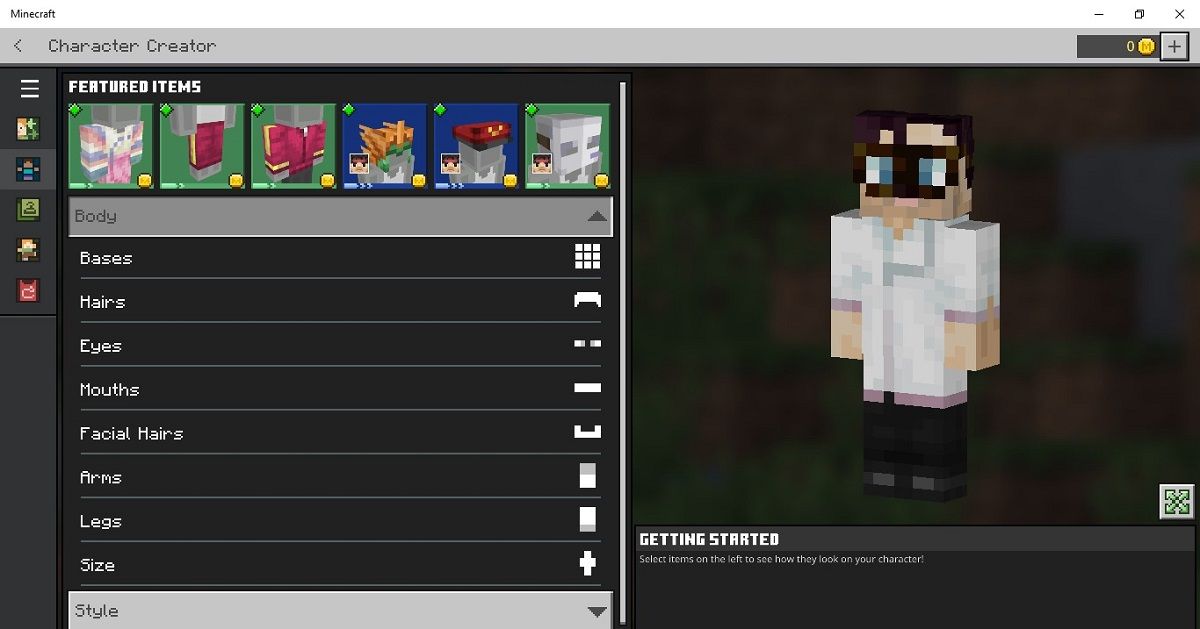1200x629 pixels.
Task: Click the Minecraft window title text
Action: pos(33,14)
